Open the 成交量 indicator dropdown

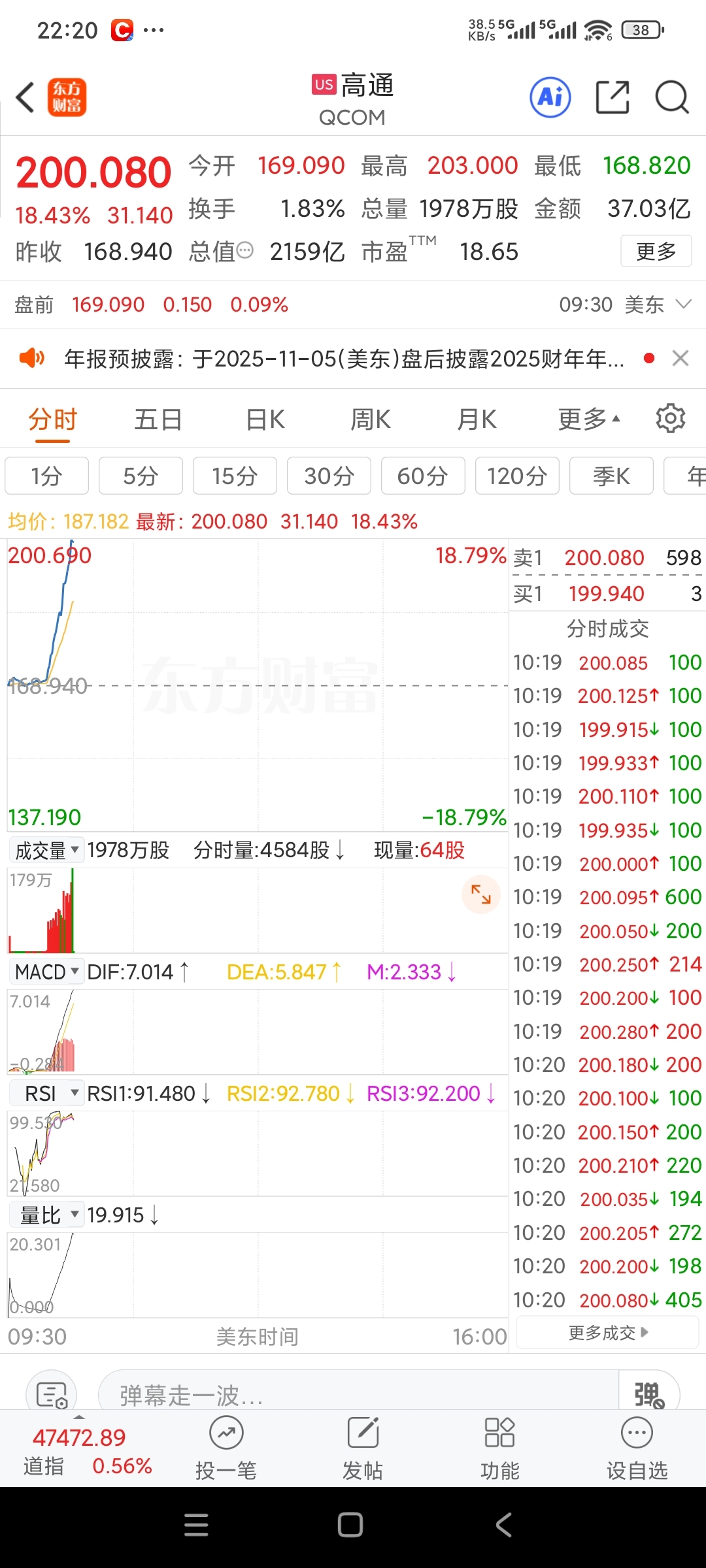click(46, 850)
